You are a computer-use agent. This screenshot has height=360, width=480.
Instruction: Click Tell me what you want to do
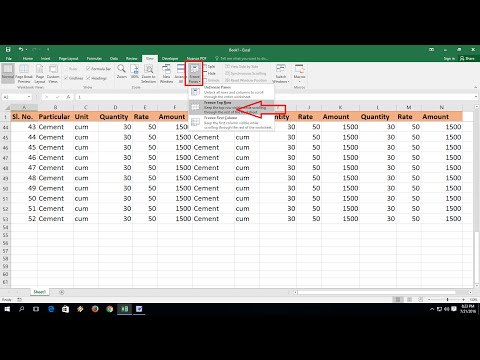coord(243,58)
